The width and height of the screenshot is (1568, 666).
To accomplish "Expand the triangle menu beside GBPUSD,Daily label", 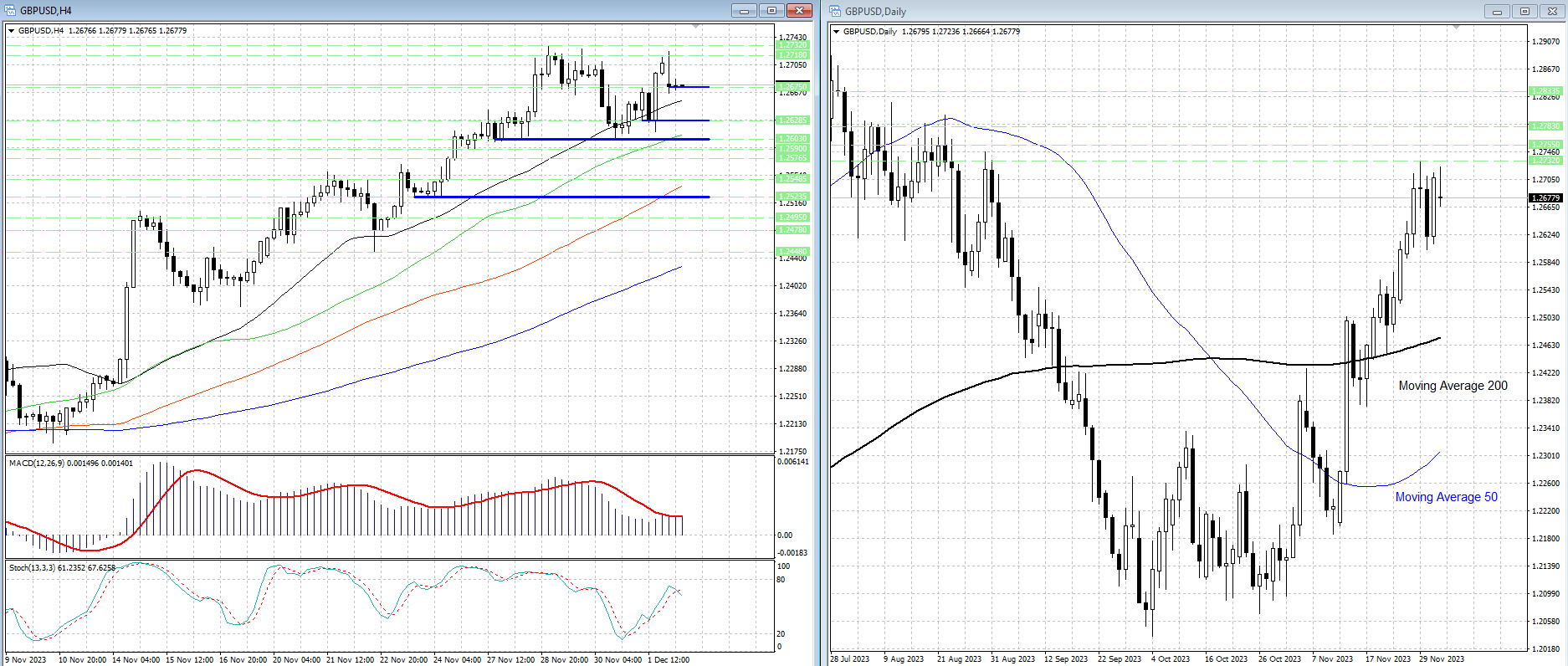I will point(837,32).
